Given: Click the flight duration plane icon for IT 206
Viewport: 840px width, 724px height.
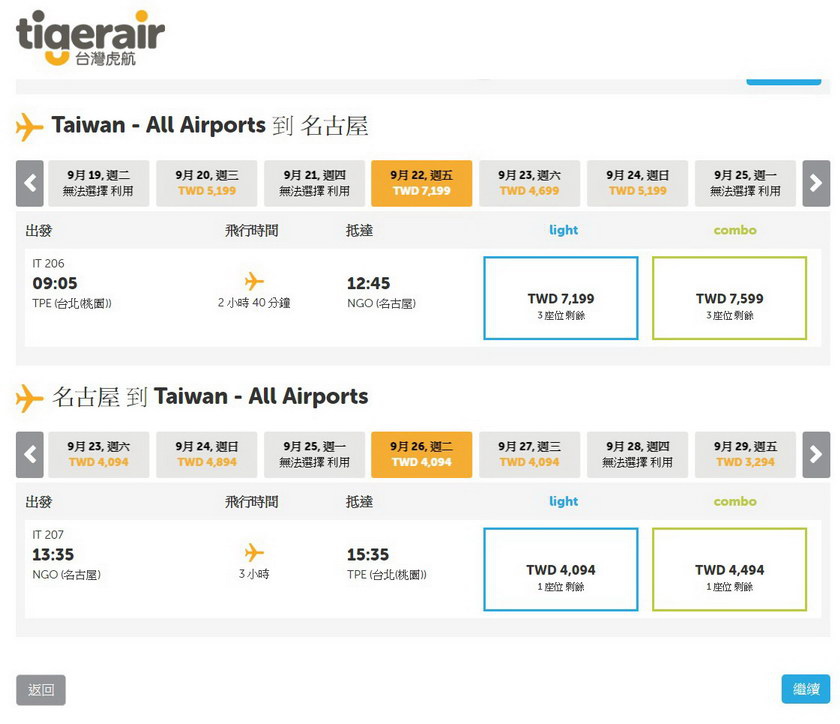Looking at the screenshot, I should click(254, 281).
